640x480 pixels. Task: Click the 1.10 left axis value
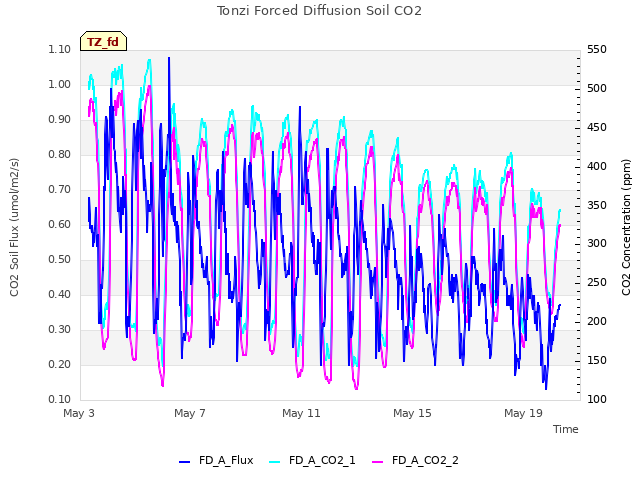coord(60,49)
